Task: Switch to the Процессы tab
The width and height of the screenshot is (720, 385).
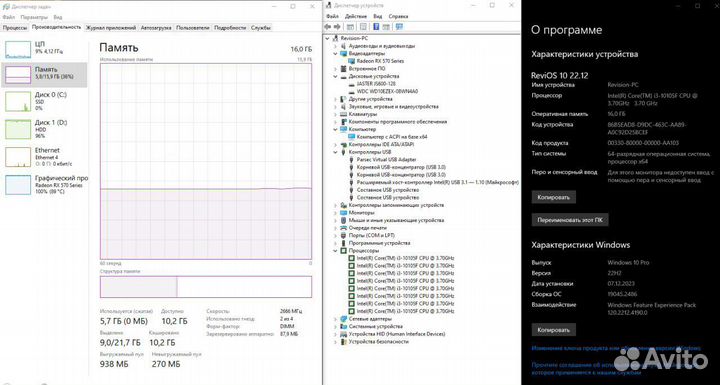Action: pyautogui.click(x=15, y=28)
